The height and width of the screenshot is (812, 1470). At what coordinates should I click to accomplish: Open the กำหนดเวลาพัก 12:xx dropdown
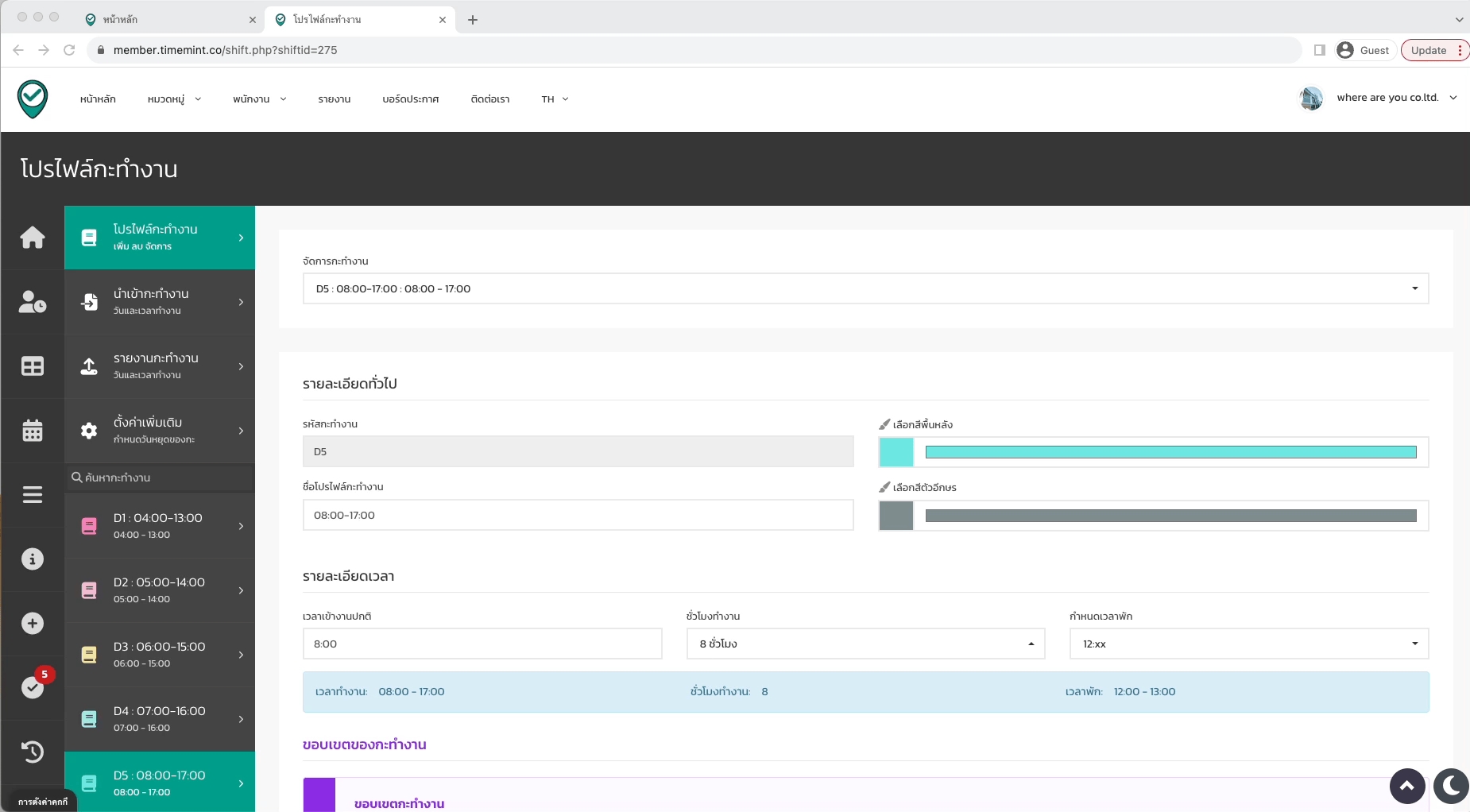pyautogui.click(x=1248, y=644)
